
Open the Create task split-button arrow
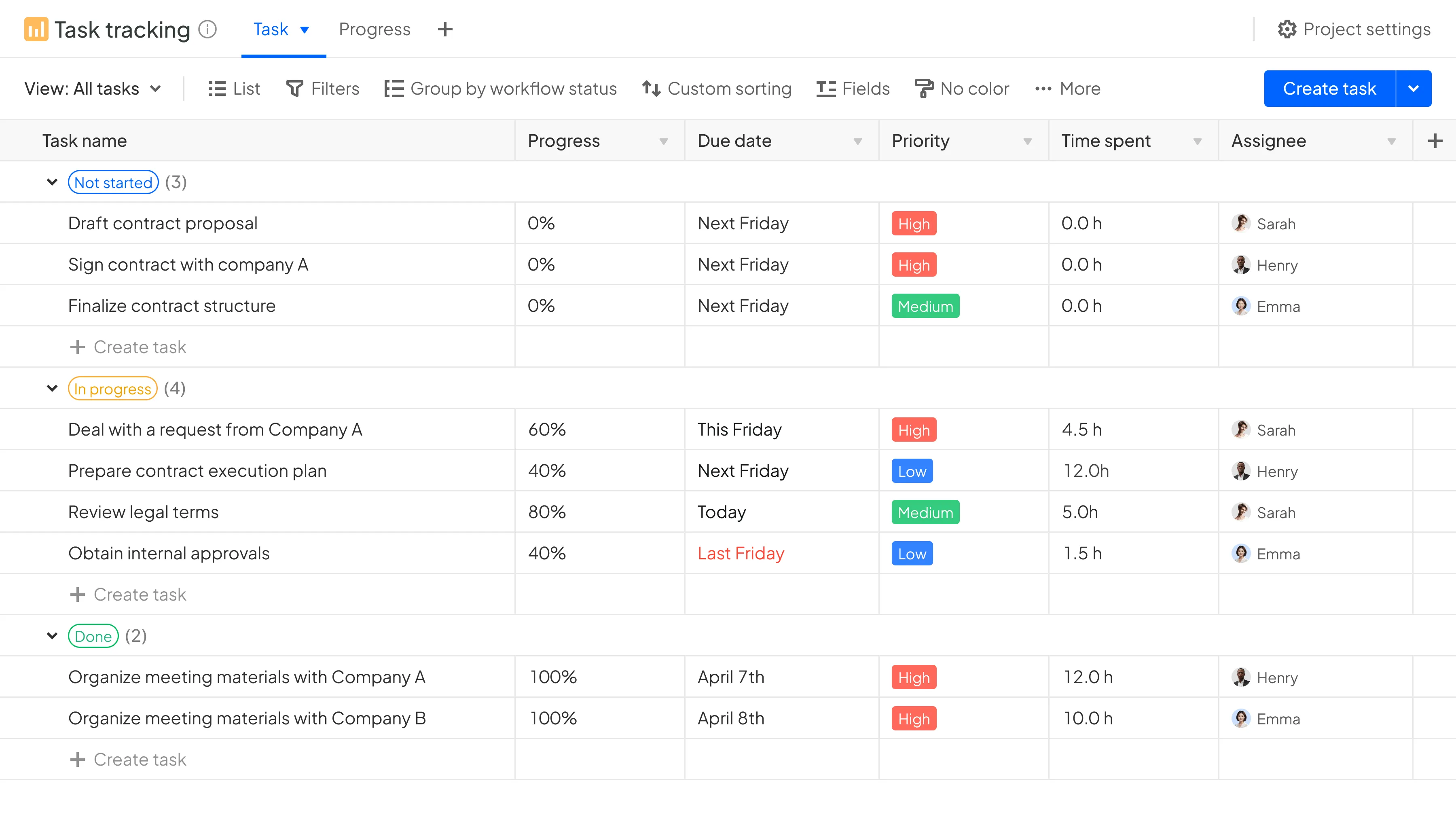click(x=1413, y=89)
